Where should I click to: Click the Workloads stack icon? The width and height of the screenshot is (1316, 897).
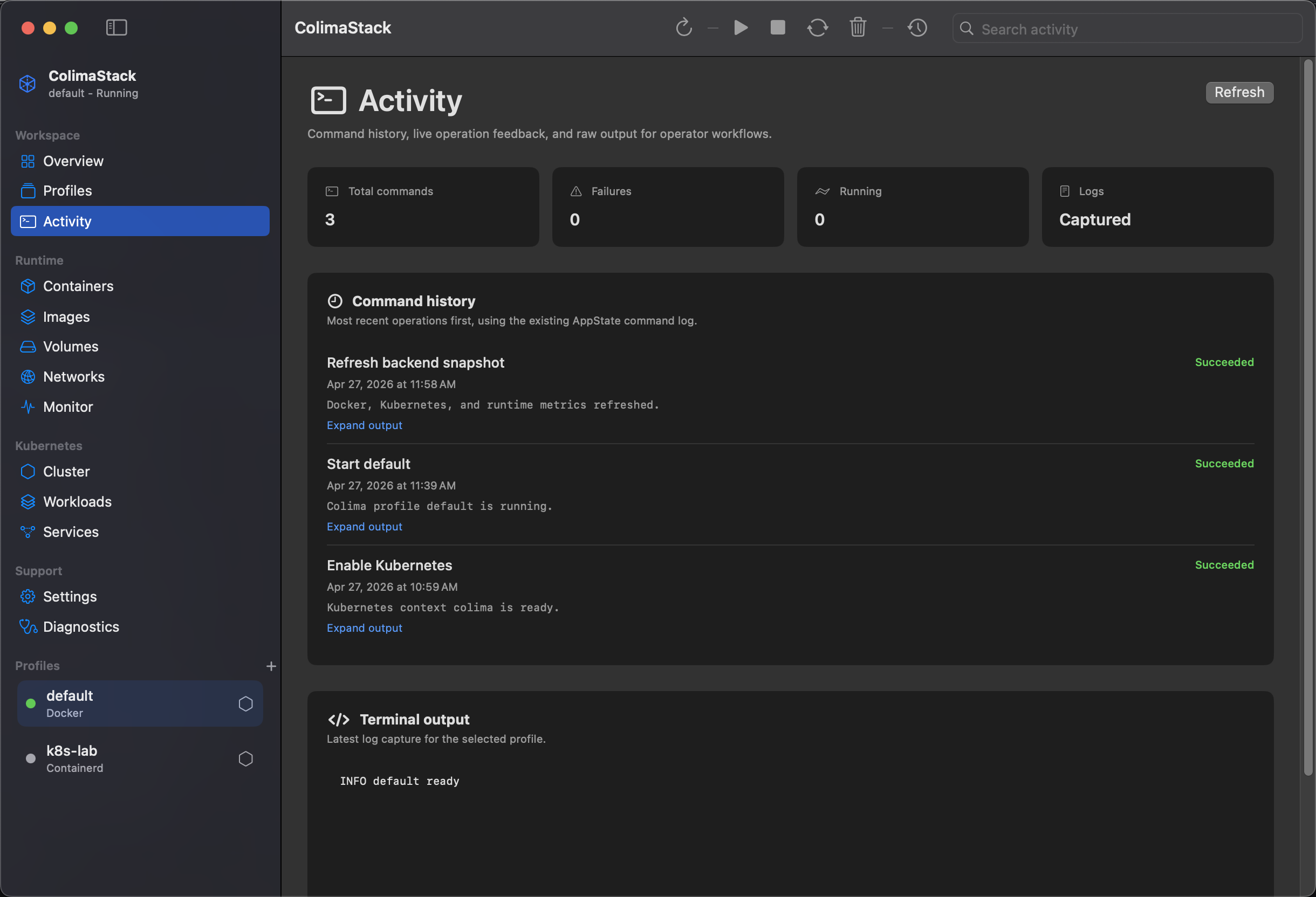28,502
